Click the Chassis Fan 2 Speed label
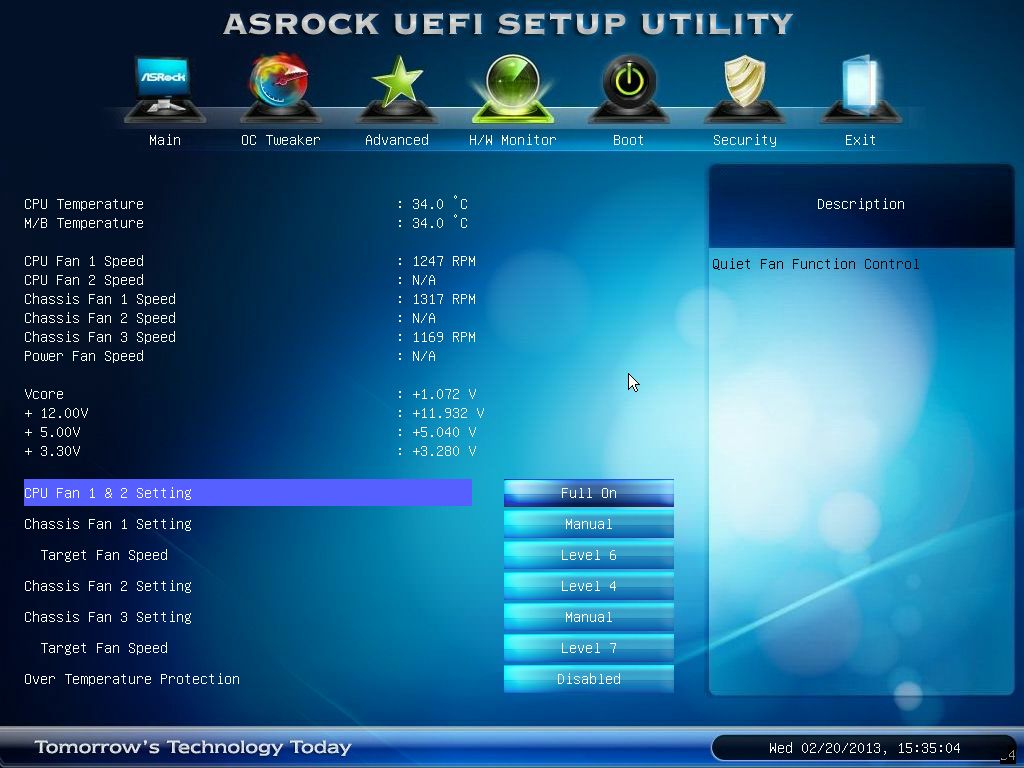The height and width of the screenshot is (768, 1024). point(100,317)
